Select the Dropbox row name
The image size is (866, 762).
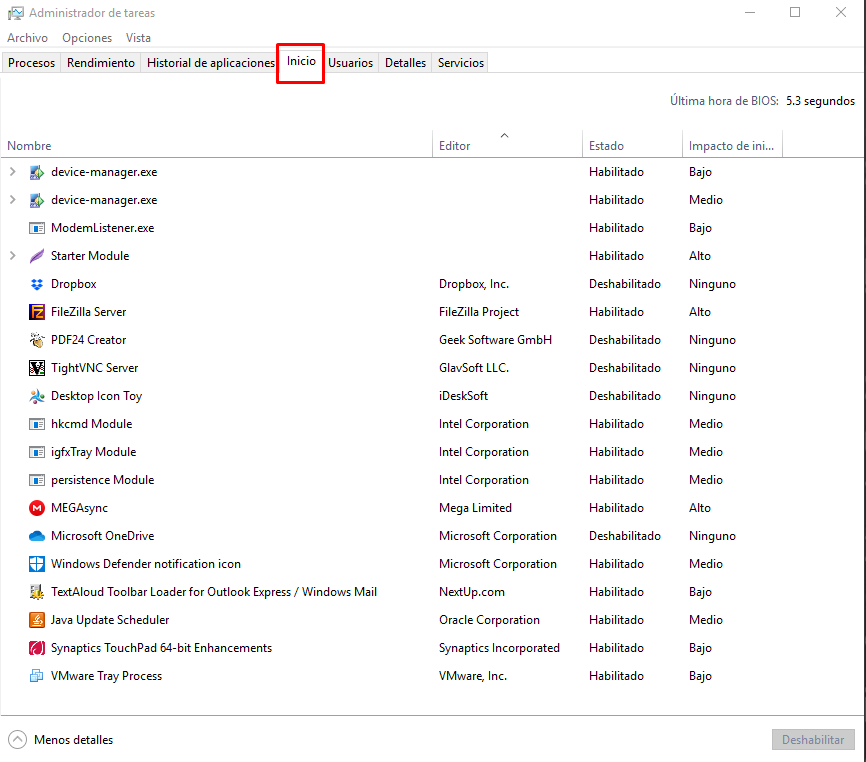pyautogui.click(x=74, y=284)
